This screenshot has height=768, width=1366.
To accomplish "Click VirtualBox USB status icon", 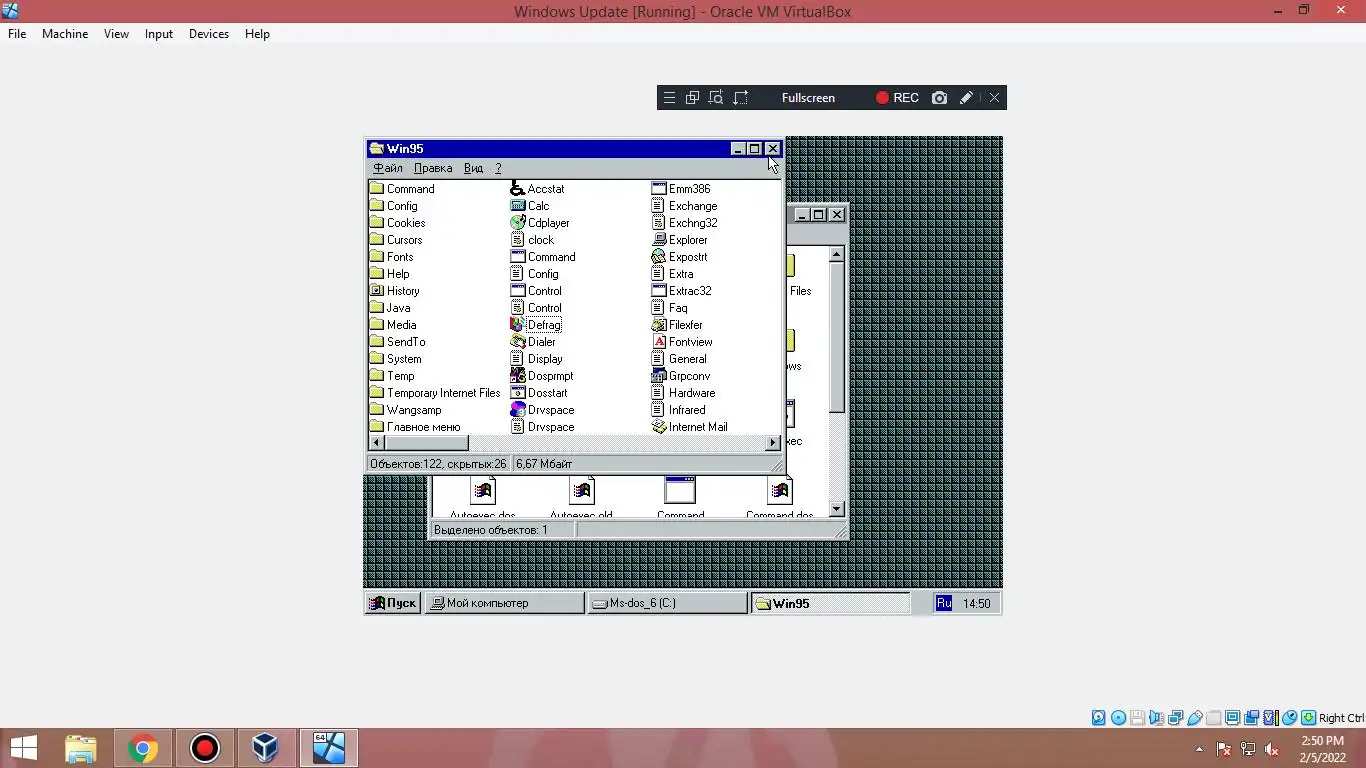I will tap(1195, 718).
